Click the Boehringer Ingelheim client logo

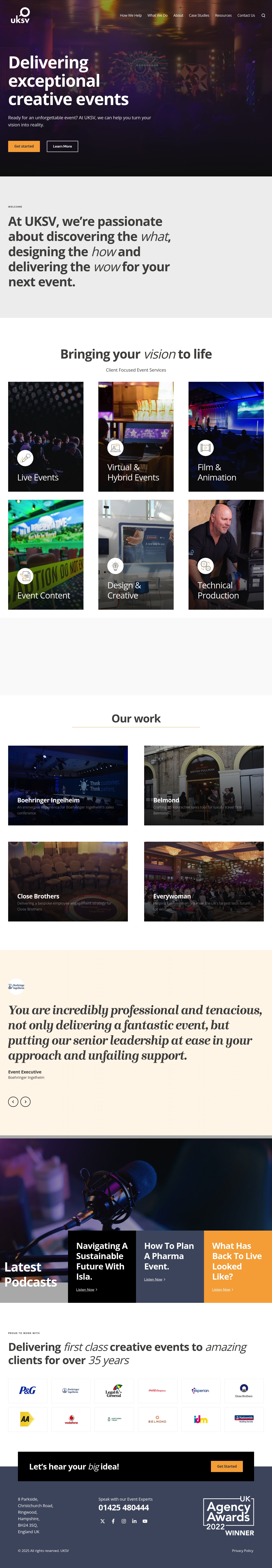71,1390
